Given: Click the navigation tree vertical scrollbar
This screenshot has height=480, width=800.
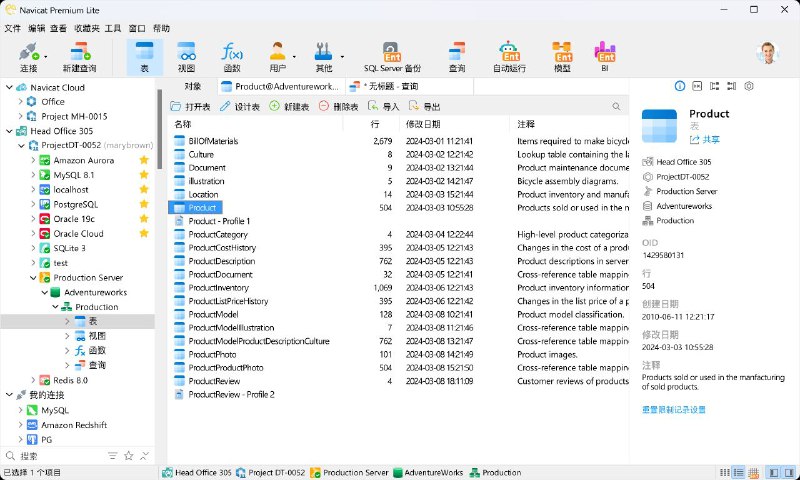Looking at the screenshot, I should [x=159, y=130].
